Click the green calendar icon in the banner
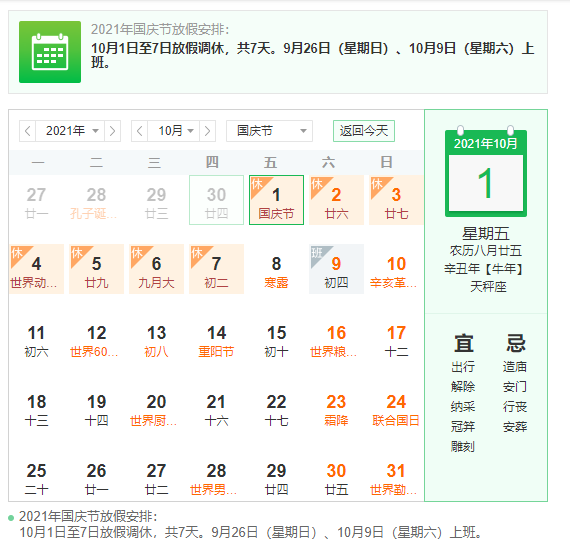 (50, 52)
